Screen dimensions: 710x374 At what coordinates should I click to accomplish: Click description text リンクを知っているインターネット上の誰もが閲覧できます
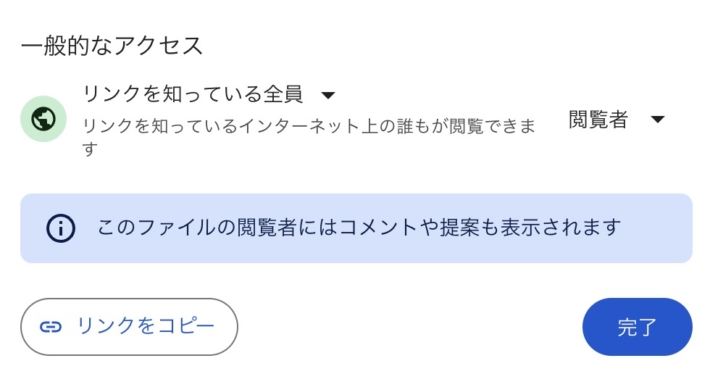[309, 137]
